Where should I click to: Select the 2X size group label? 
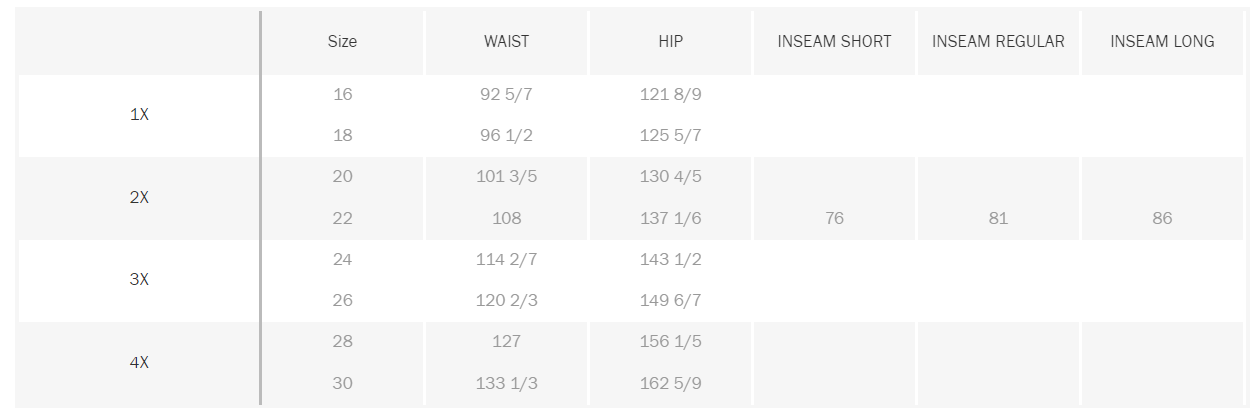[x=139, y=198]
